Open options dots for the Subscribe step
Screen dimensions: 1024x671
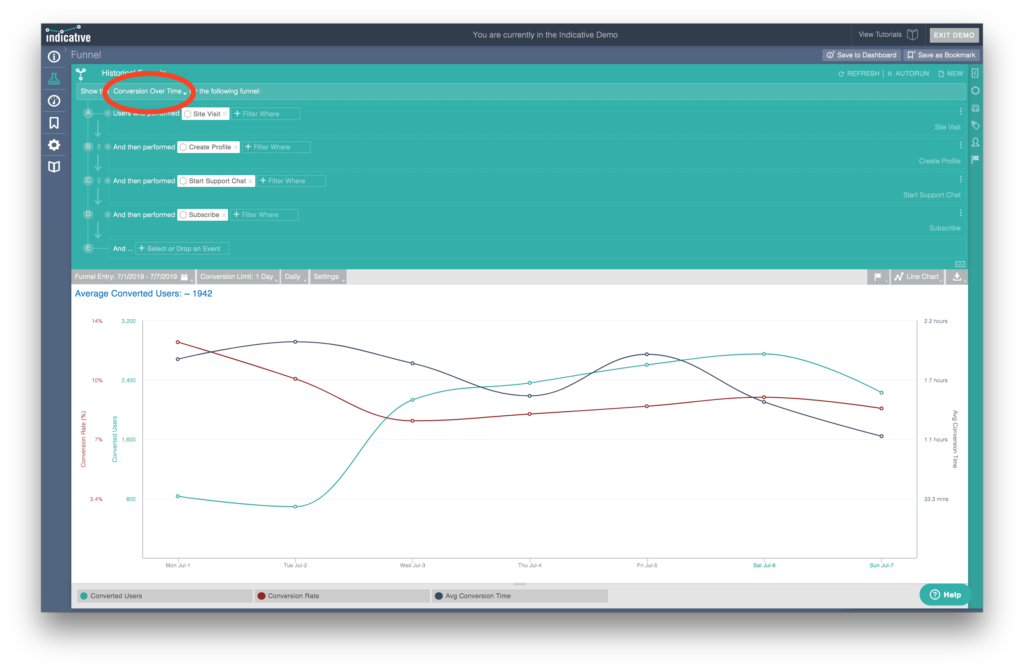click(x=960, y=213)
